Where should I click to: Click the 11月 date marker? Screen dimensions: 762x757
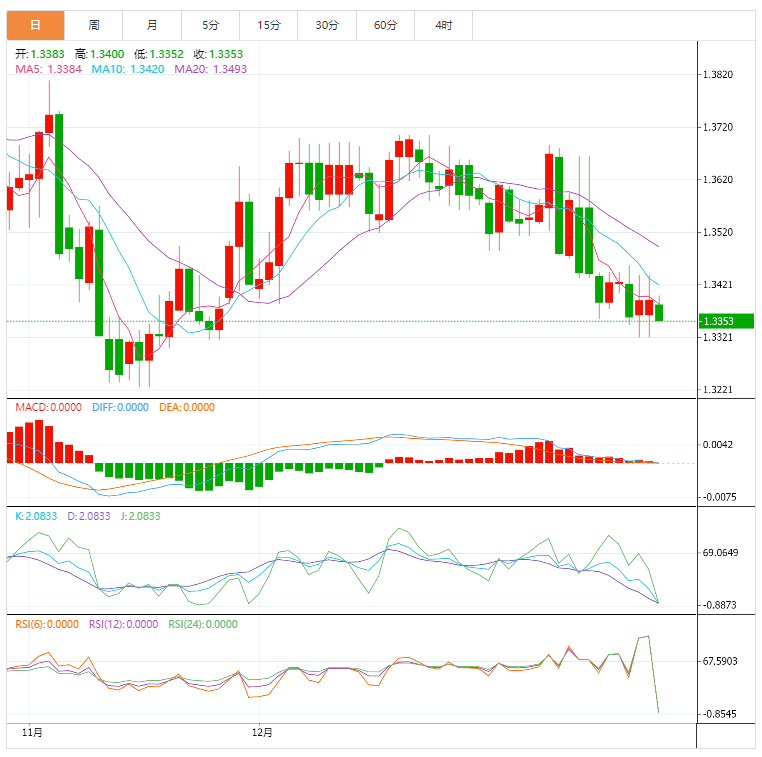pyautogui.click(x=32, y=732)
